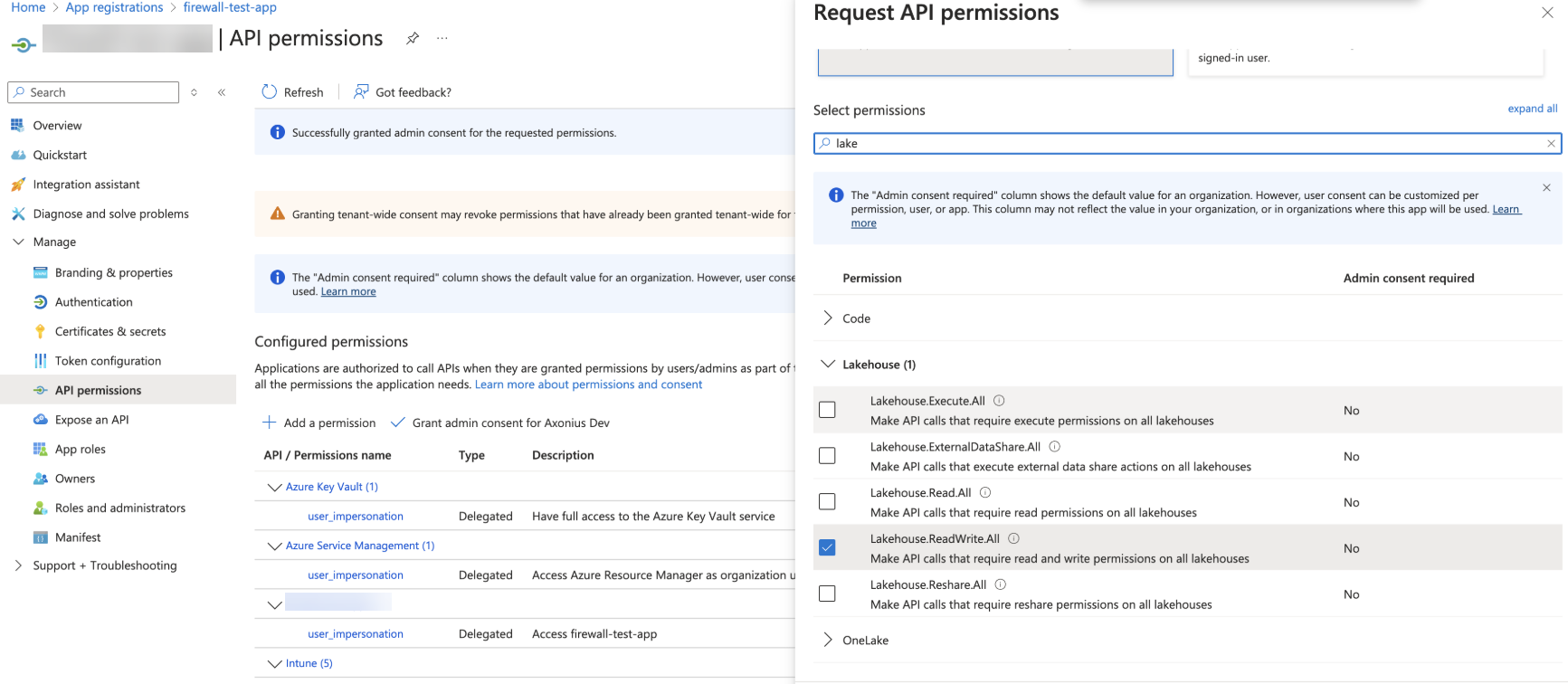Click Token configuration bars icon
Image resolution: width=1568 pixels, height=684 pixels.
(x=40, y=361)
